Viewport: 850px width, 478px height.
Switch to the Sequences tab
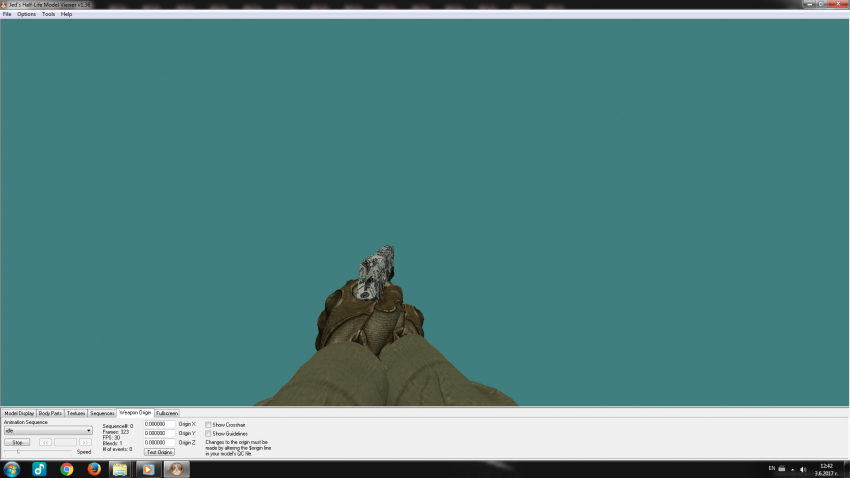pyautogui.click(x=102, y=413)
